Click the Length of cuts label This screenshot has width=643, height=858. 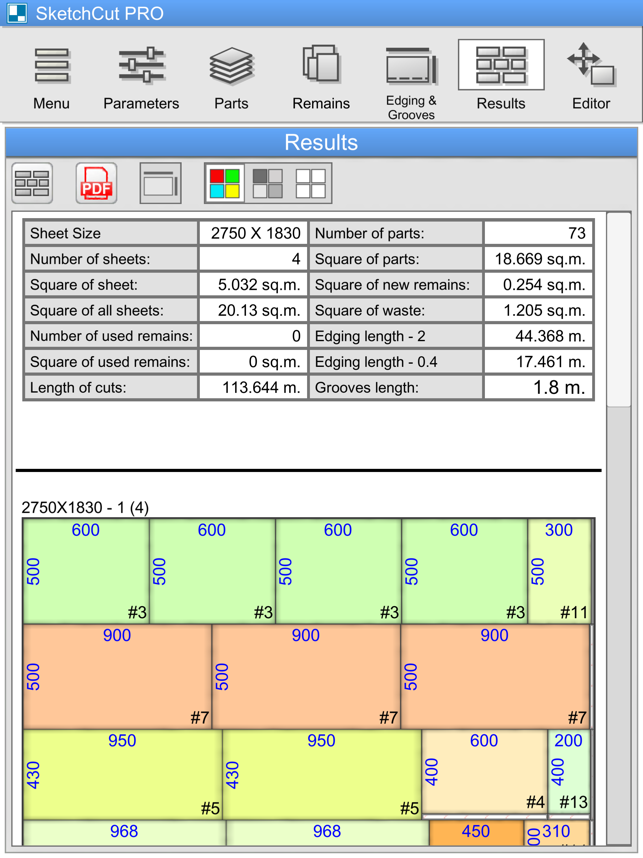click(x=78, y=387)
